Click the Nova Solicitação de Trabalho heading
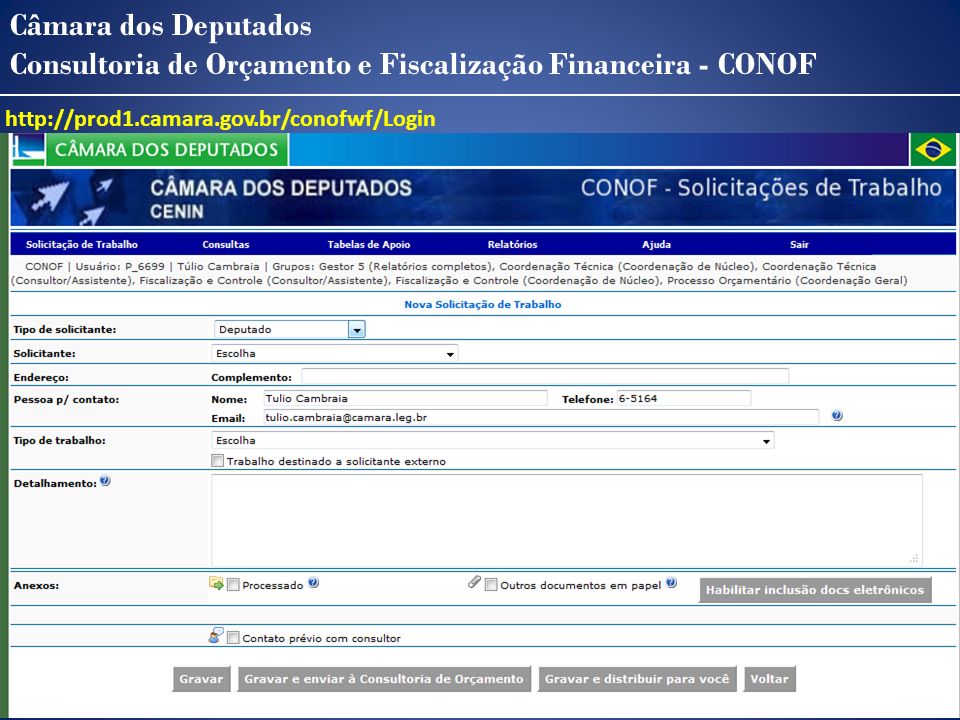 482,304
